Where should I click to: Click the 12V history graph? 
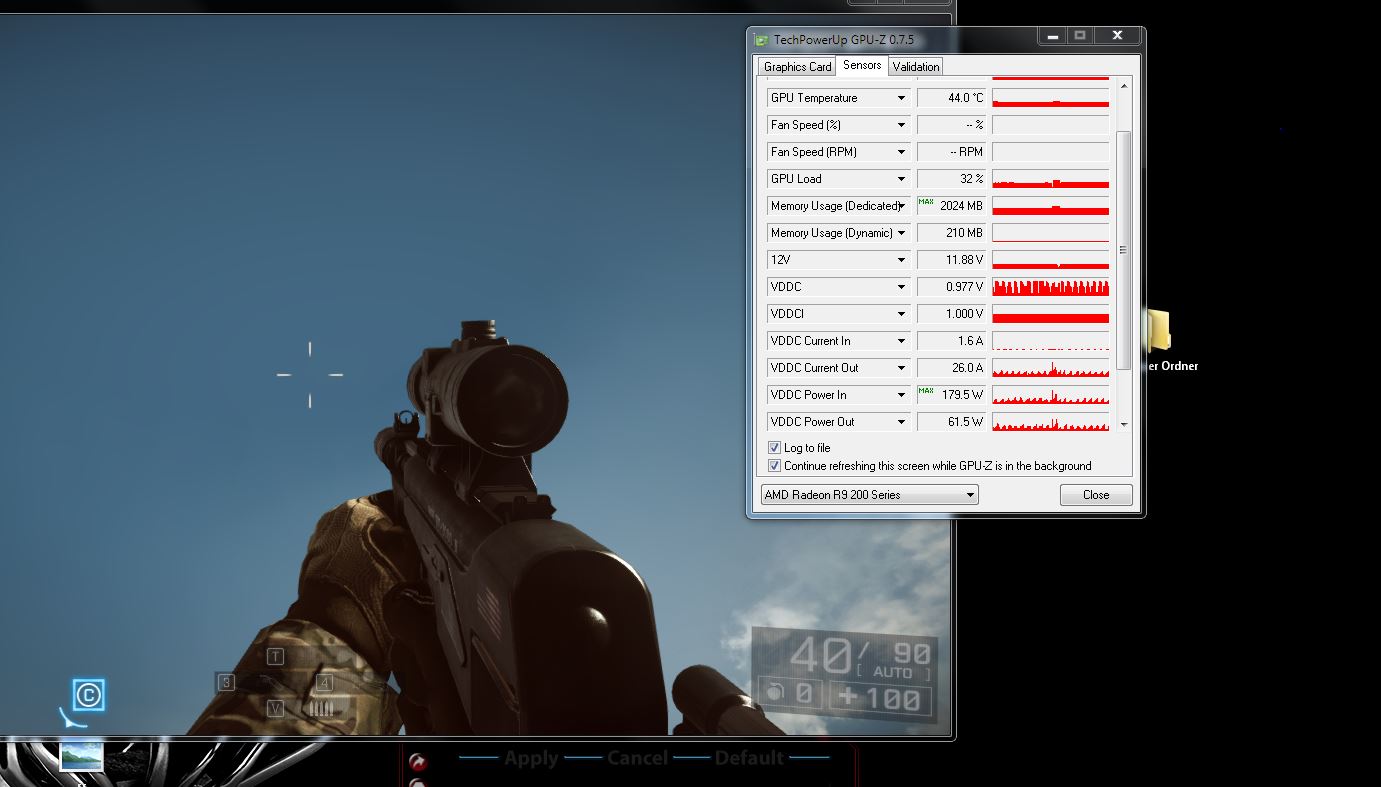[1050, 260]
